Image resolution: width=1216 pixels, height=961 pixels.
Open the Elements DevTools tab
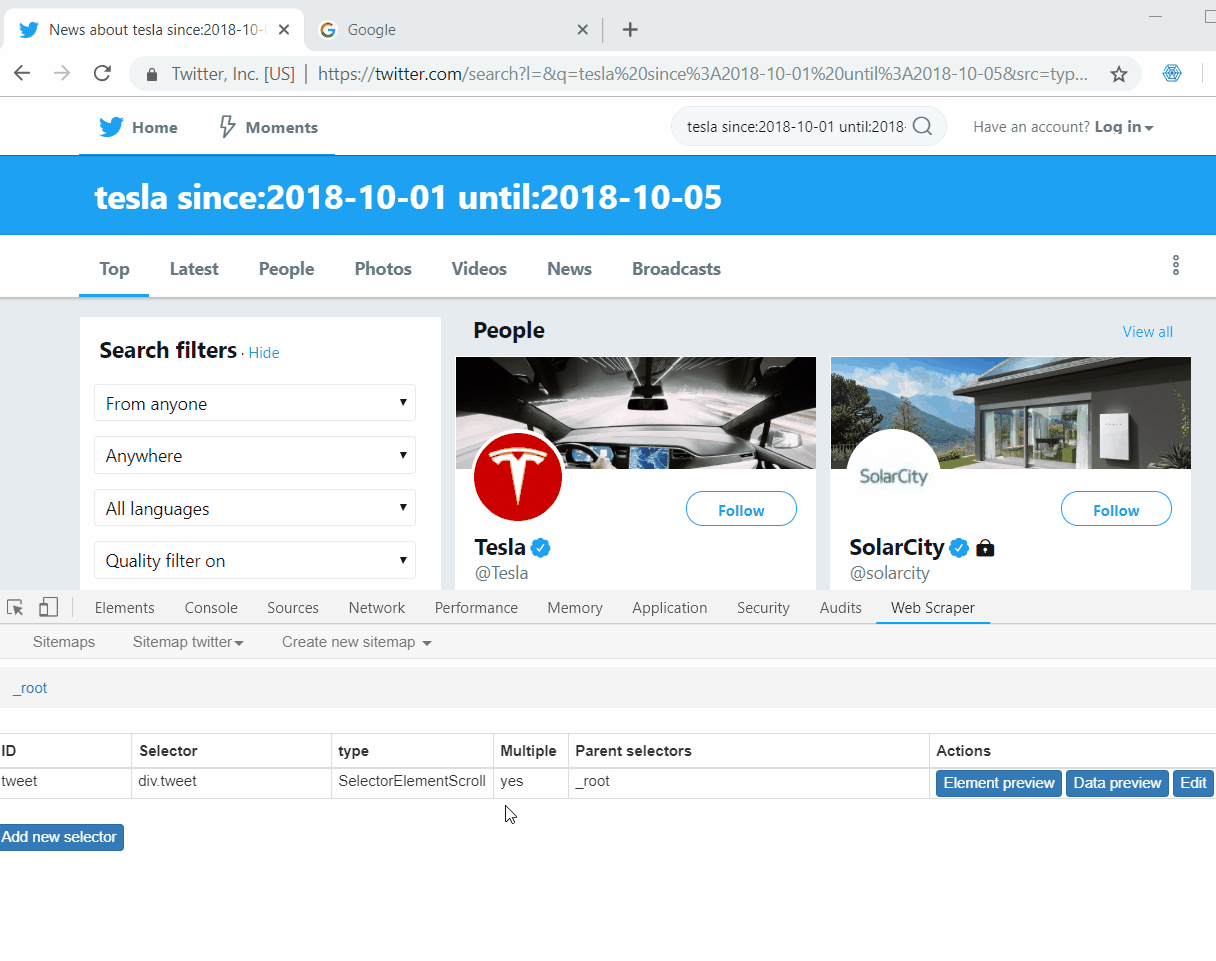click(124, 608)
